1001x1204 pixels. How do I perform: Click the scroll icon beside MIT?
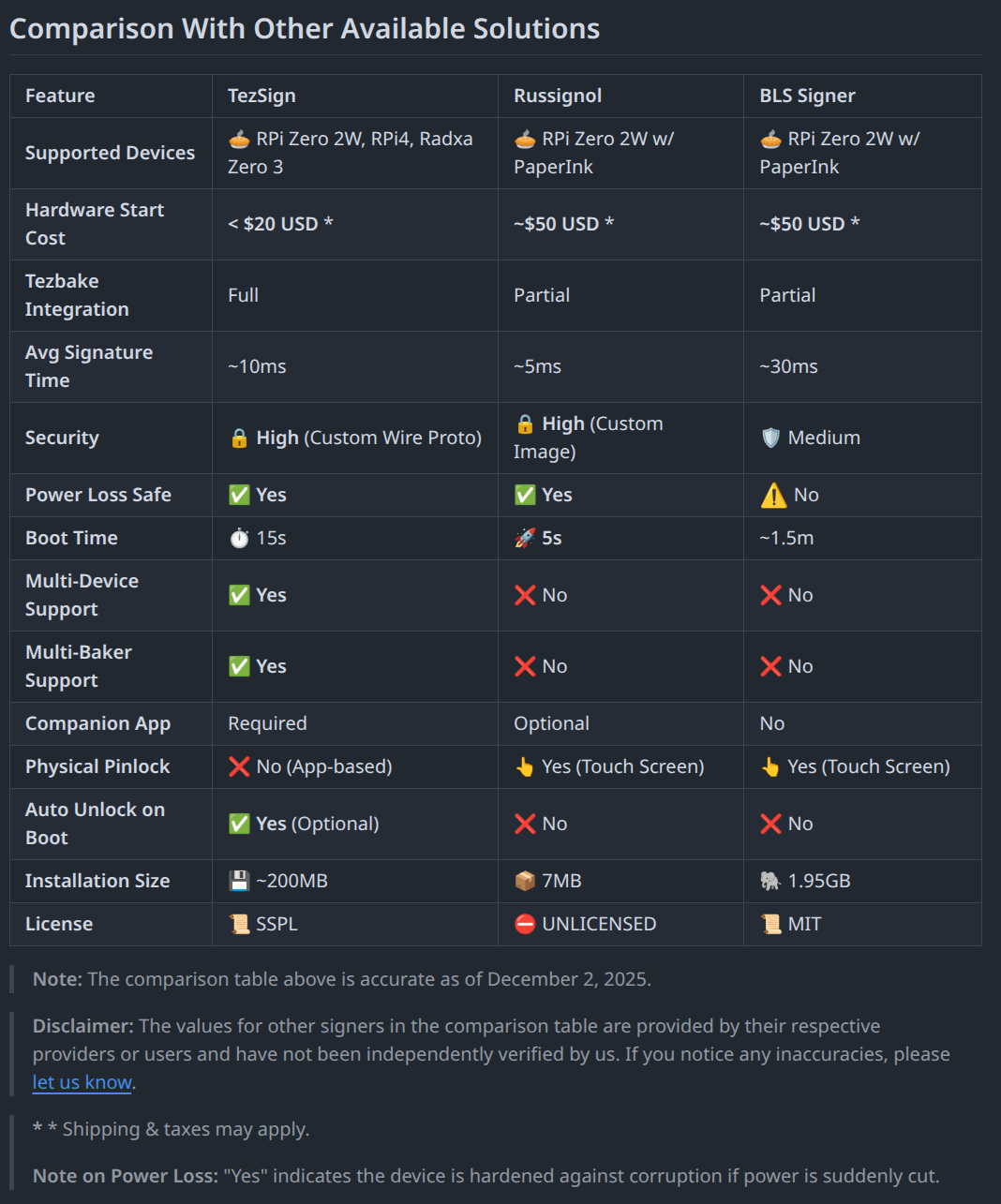(x=770, y=924)
